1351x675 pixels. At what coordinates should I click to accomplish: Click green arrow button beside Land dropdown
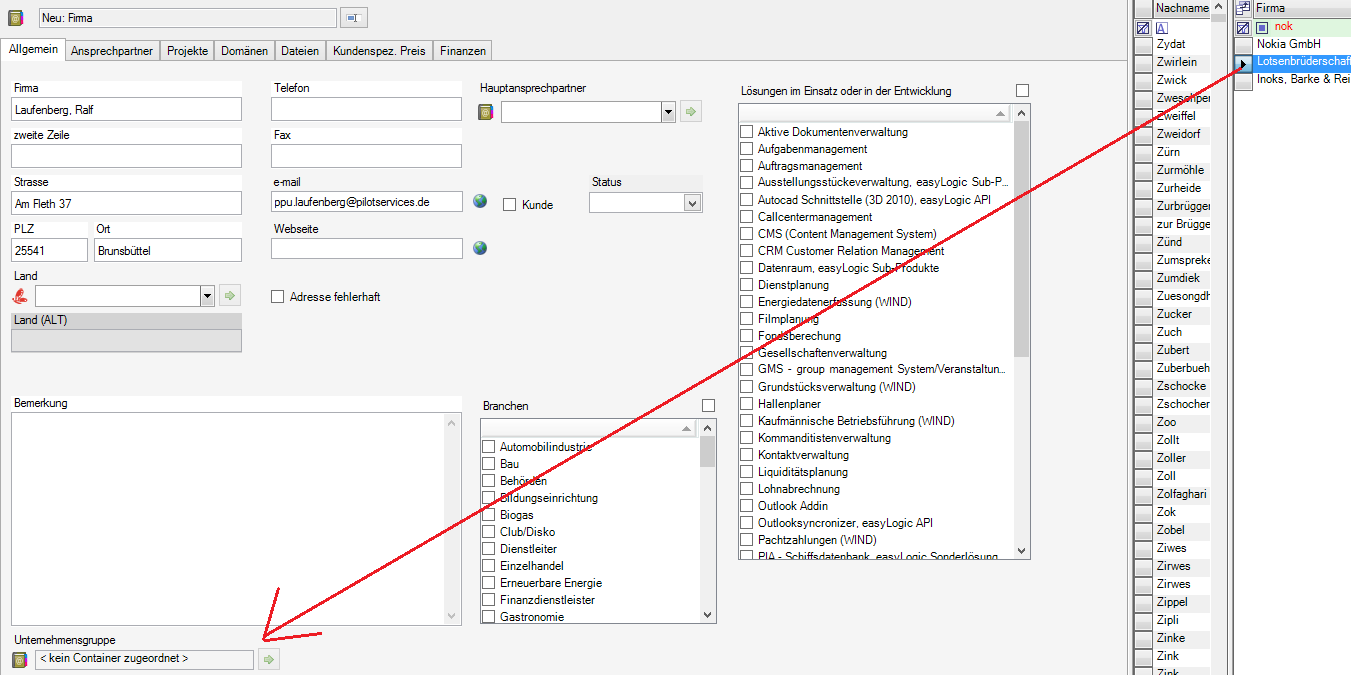pyautogui.click(x=230, y=296)
